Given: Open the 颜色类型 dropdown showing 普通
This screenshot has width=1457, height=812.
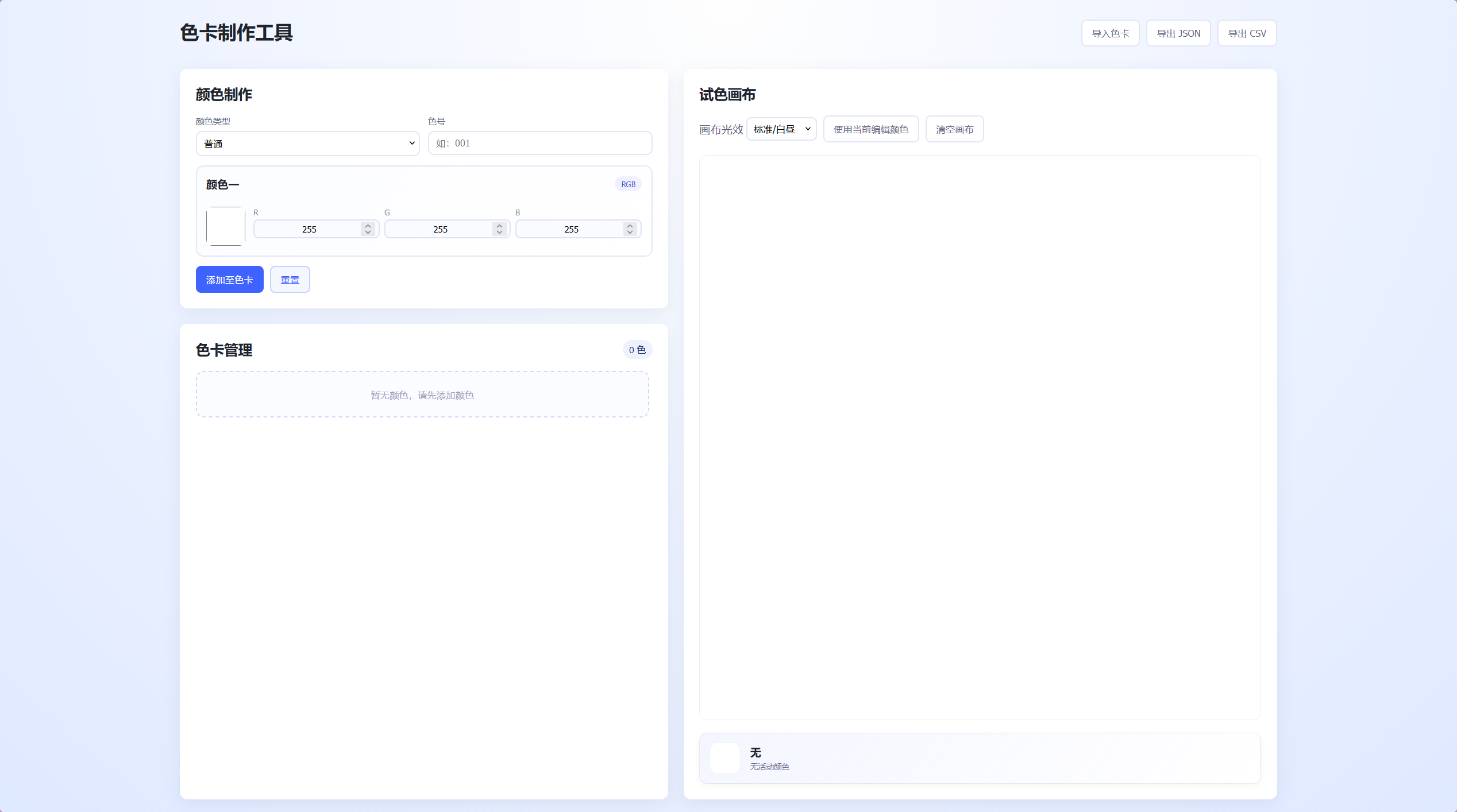Looking at the screenshot, I should click(307, 144).
